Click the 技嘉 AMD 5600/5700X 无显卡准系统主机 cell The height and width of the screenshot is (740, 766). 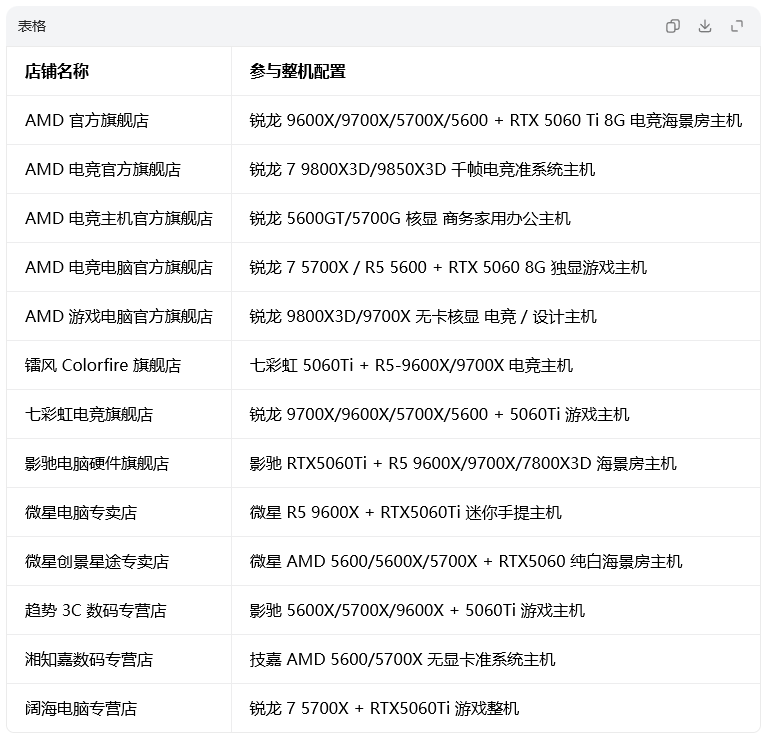tap(403, 659)
